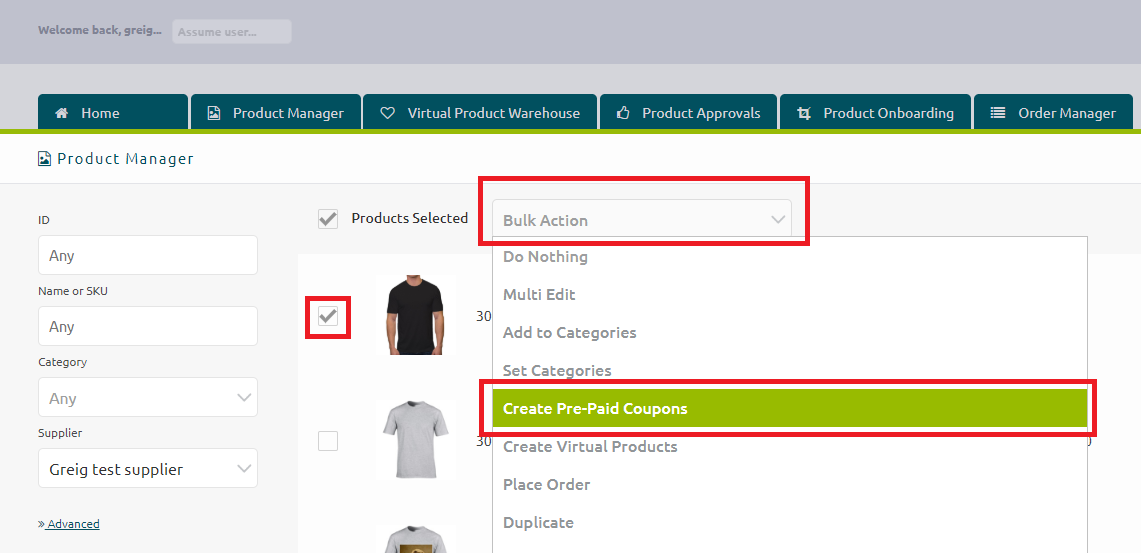The height and width of the screenshot is (553, 1141).
Task: Click the thumbs-up icon on Product Approvals
Action: tap(623, 113)
